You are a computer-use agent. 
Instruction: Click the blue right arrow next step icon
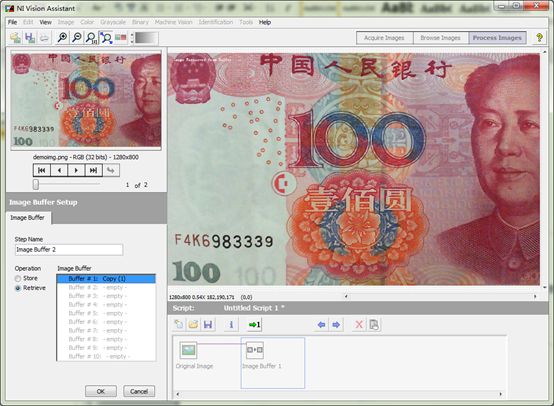coord(336,324)
